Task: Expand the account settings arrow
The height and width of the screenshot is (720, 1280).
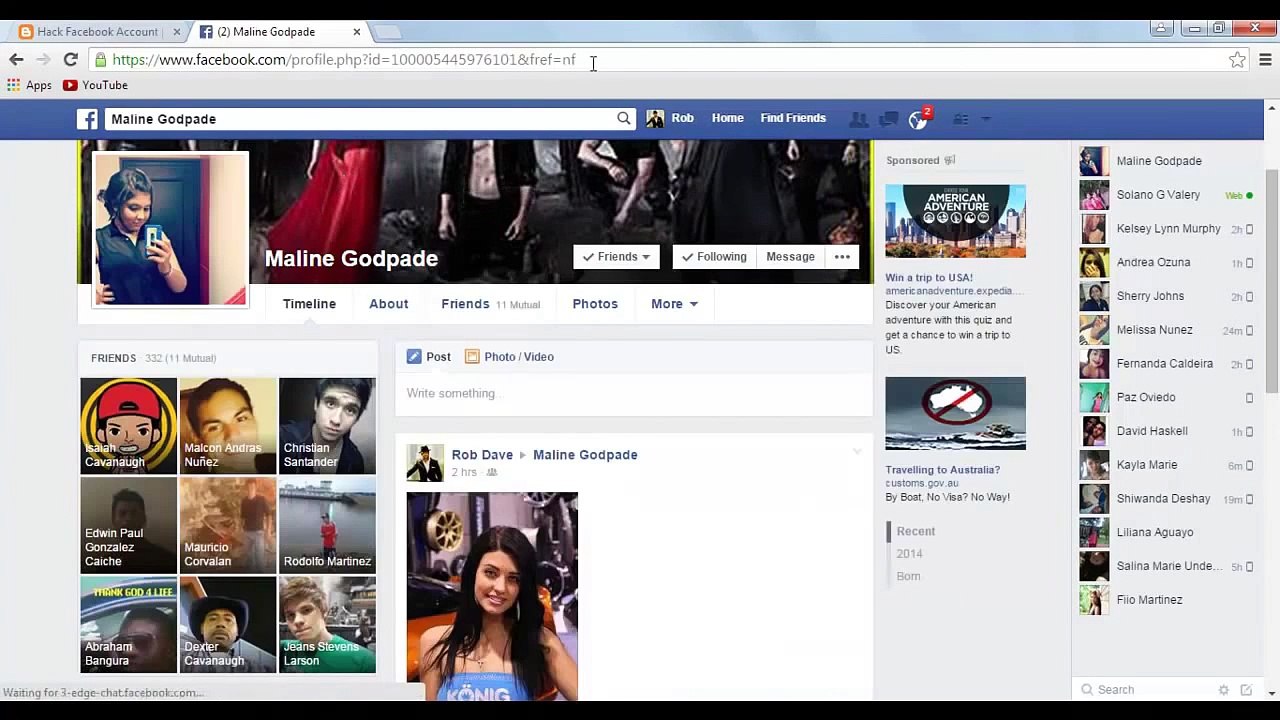Action: (986, 119)
